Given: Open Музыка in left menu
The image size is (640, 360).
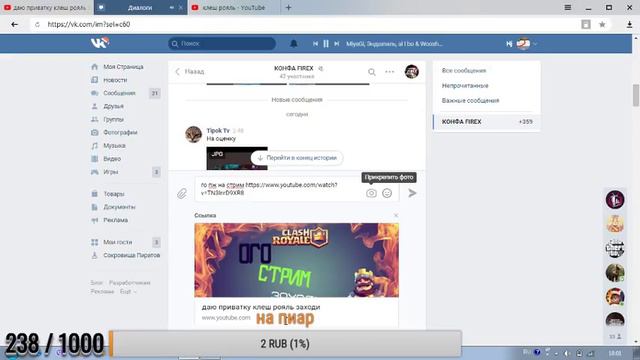Looking at the screenshot, I should pyautogui.click(x=114, y=145).
